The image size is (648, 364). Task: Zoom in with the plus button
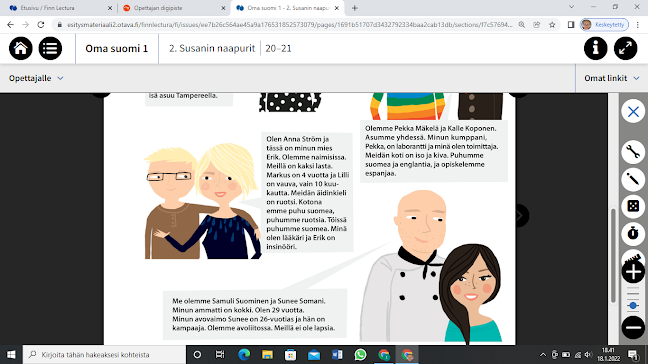click(x=633, y=272)
